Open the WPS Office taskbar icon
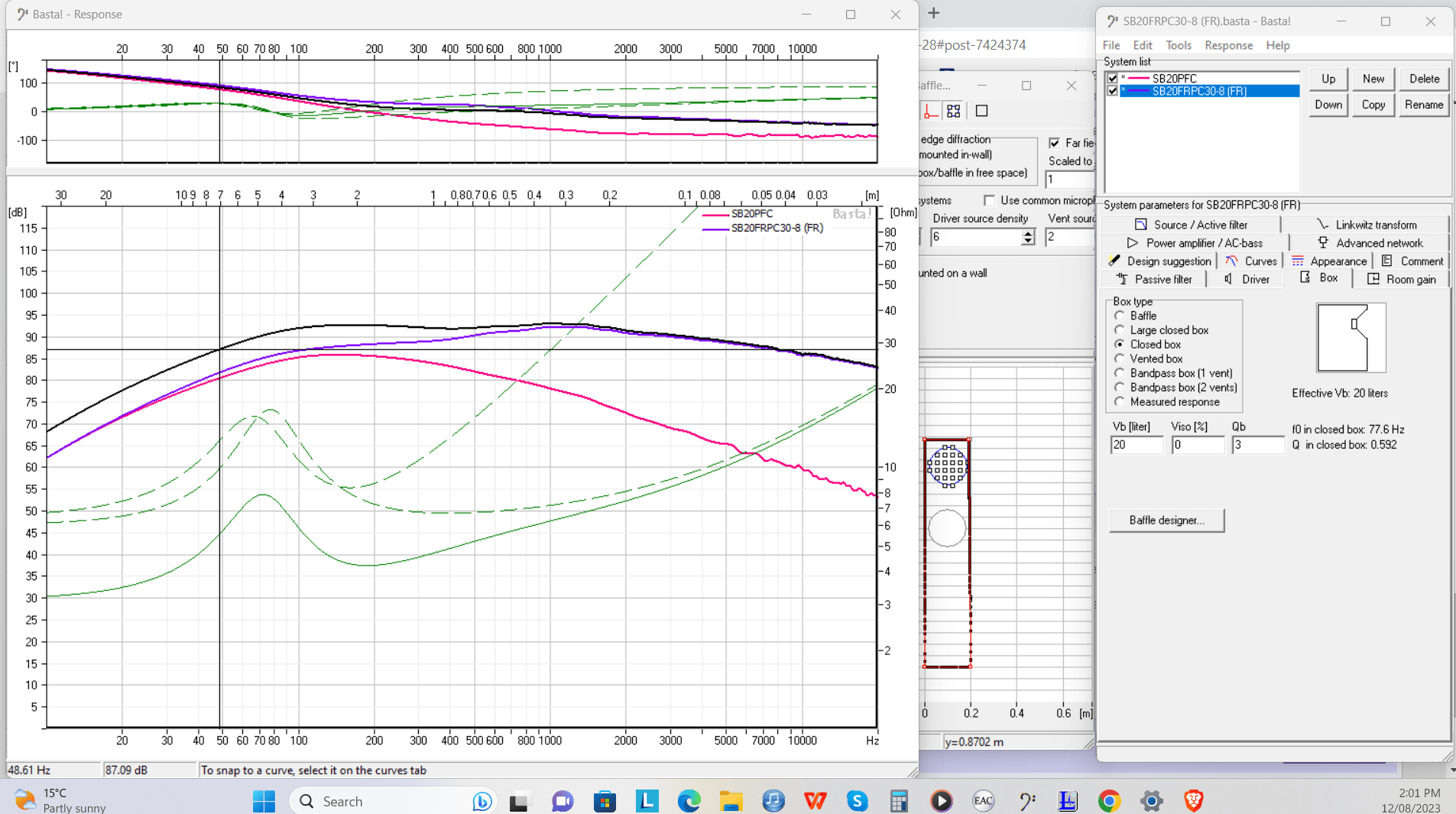Screen dimensions: 1456x814 [815, 801]
